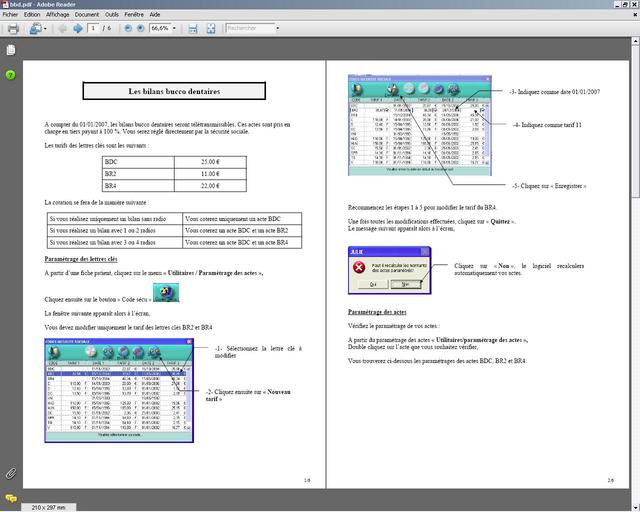Open the comments panel icon at bottom left
Screen dimensions: 640x512
coord(11,499)
